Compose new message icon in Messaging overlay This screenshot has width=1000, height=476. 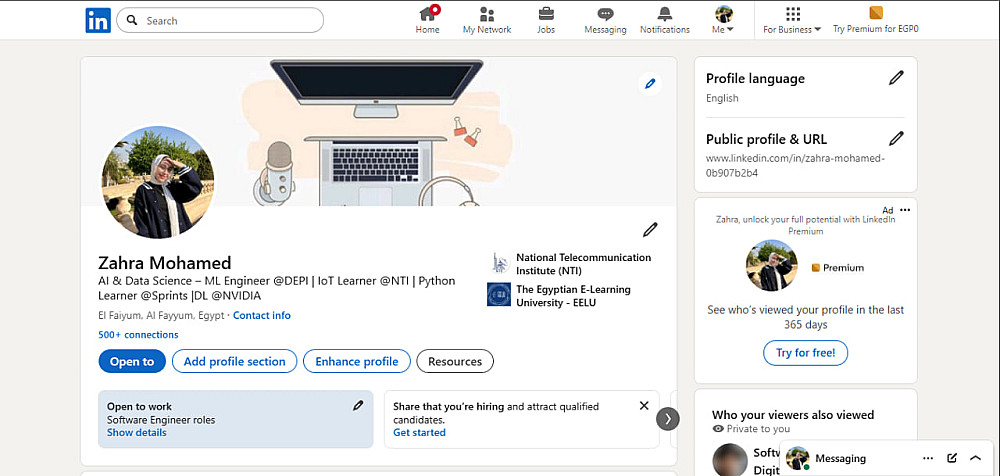coord(952,458)
